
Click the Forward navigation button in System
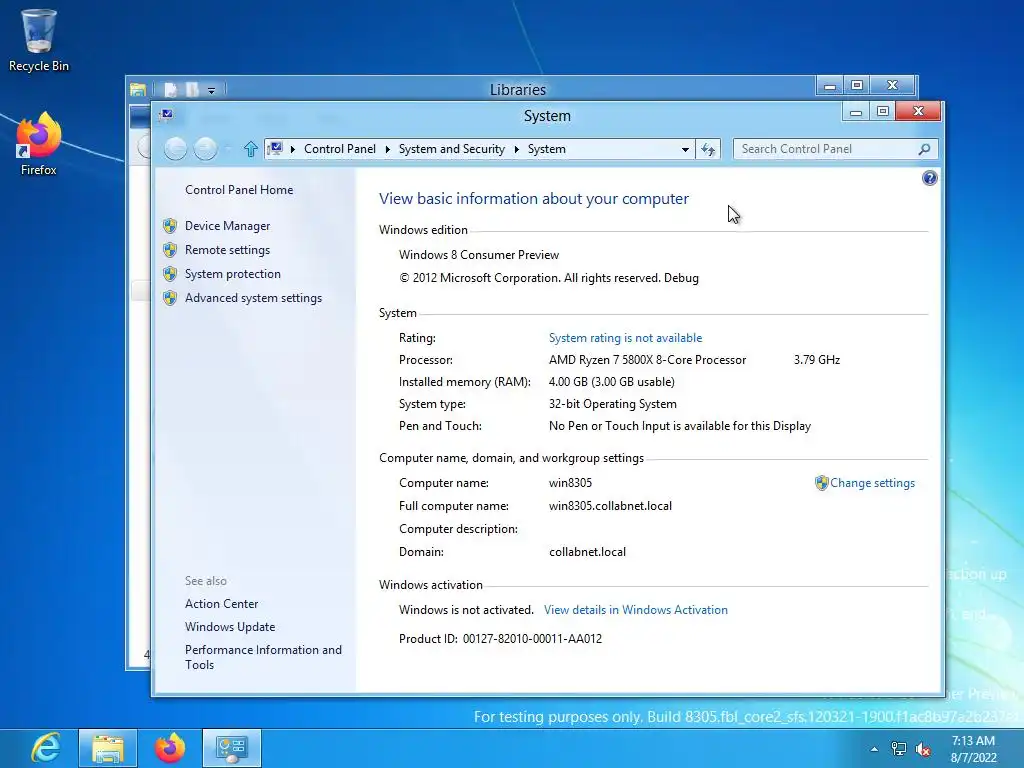pyautogui.click(x=205, y=149)
